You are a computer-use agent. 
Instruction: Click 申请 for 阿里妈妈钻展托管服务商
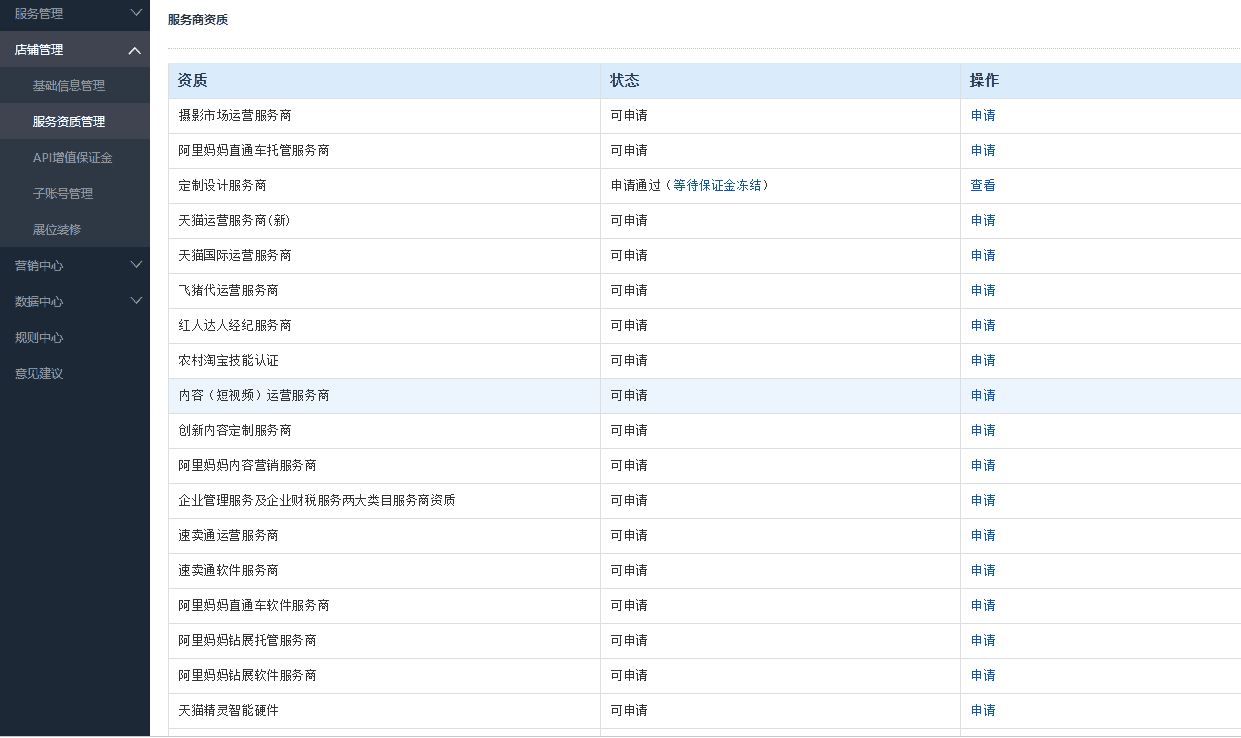983,641
